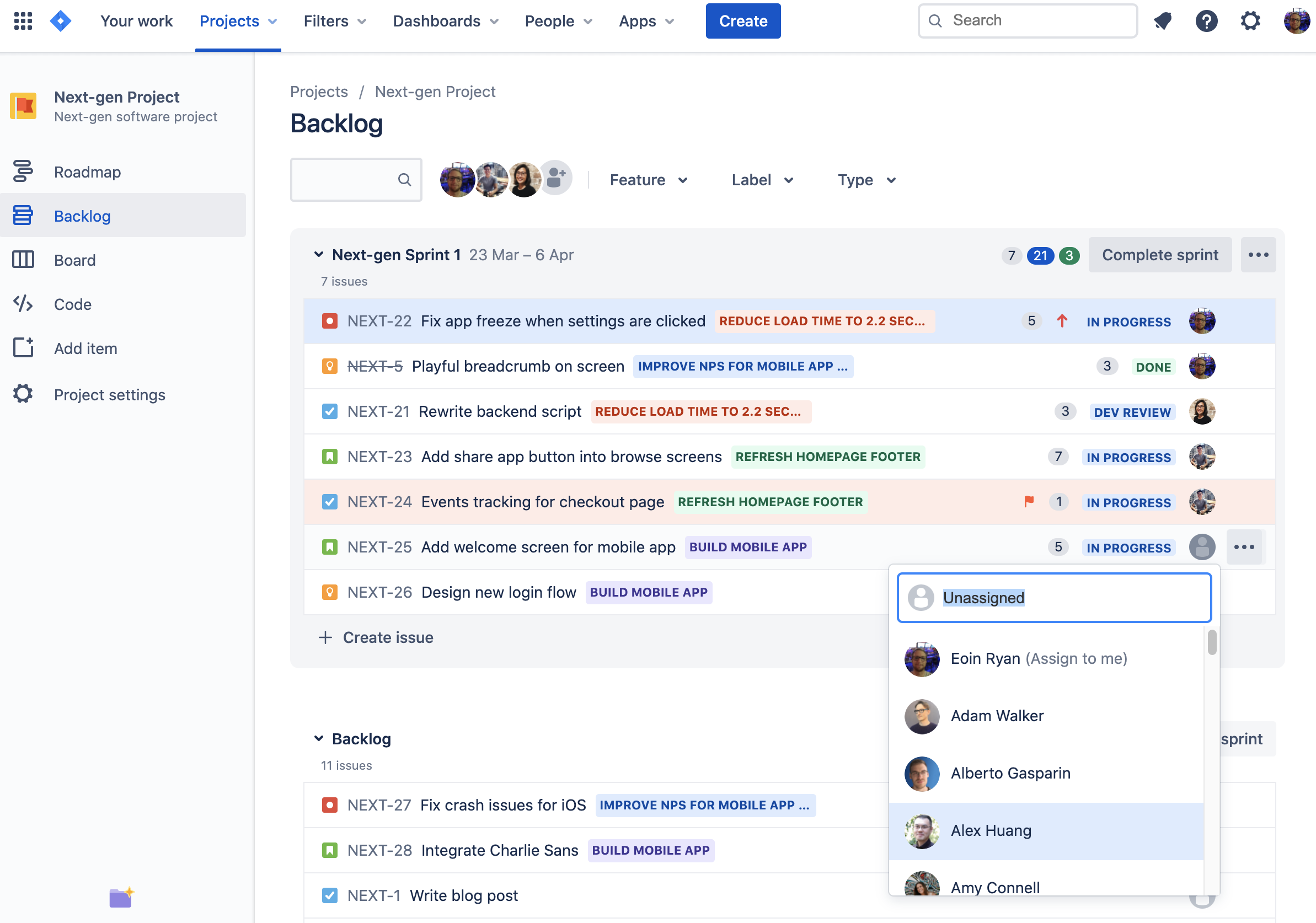Open the Type filter dropdown
The width and height of the screenshot is (1316, 923).
point(866,180)
